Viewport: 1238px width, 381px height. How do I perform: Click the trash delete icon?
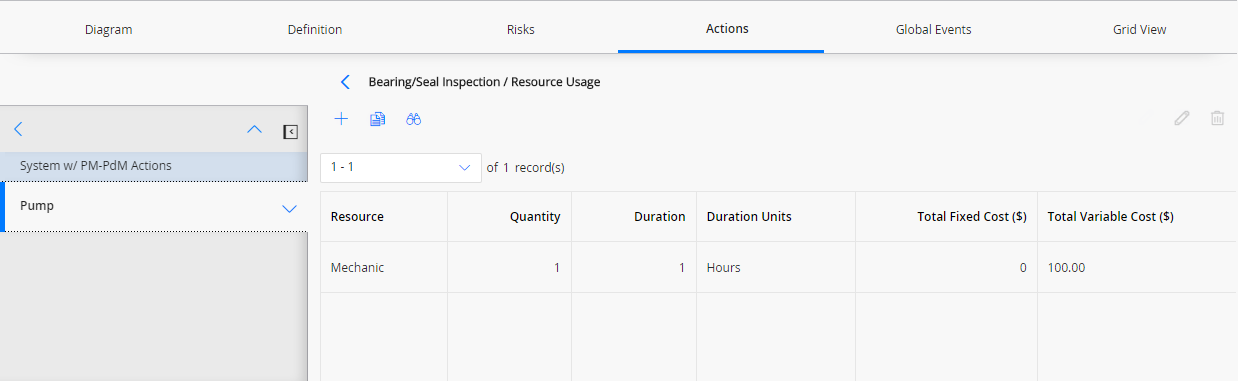click(x=1217, y=118)
